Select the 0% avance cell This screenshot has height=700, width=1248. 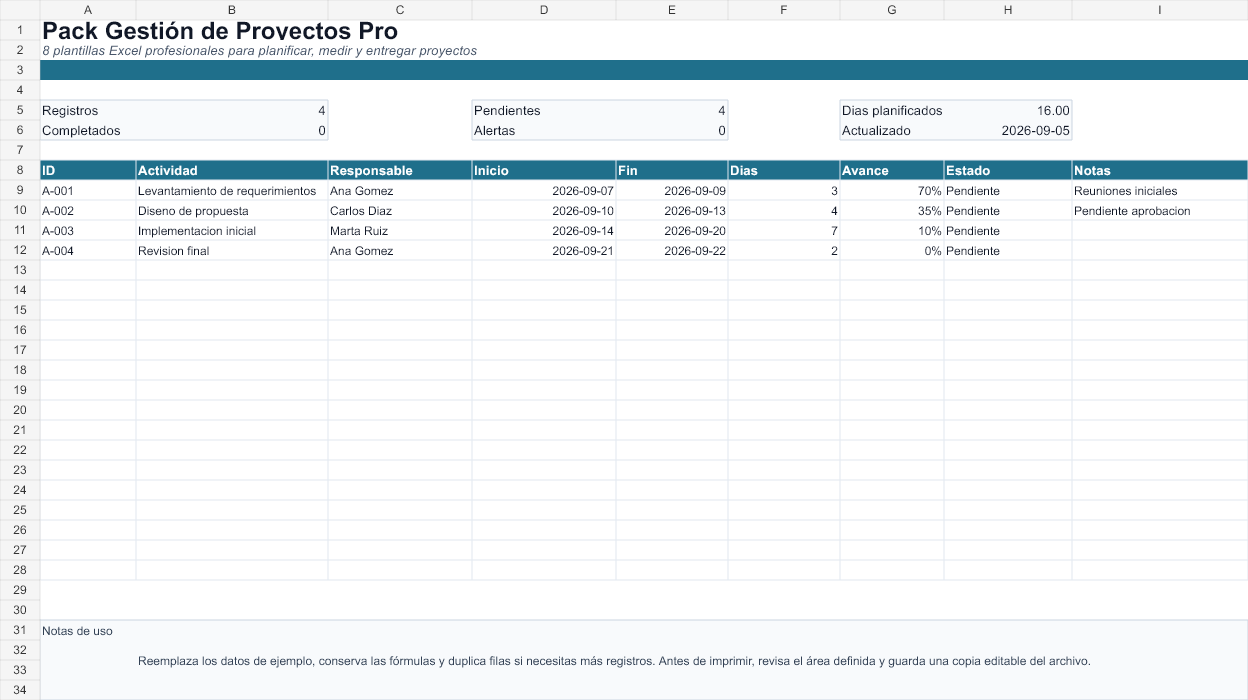coord(892,250)
